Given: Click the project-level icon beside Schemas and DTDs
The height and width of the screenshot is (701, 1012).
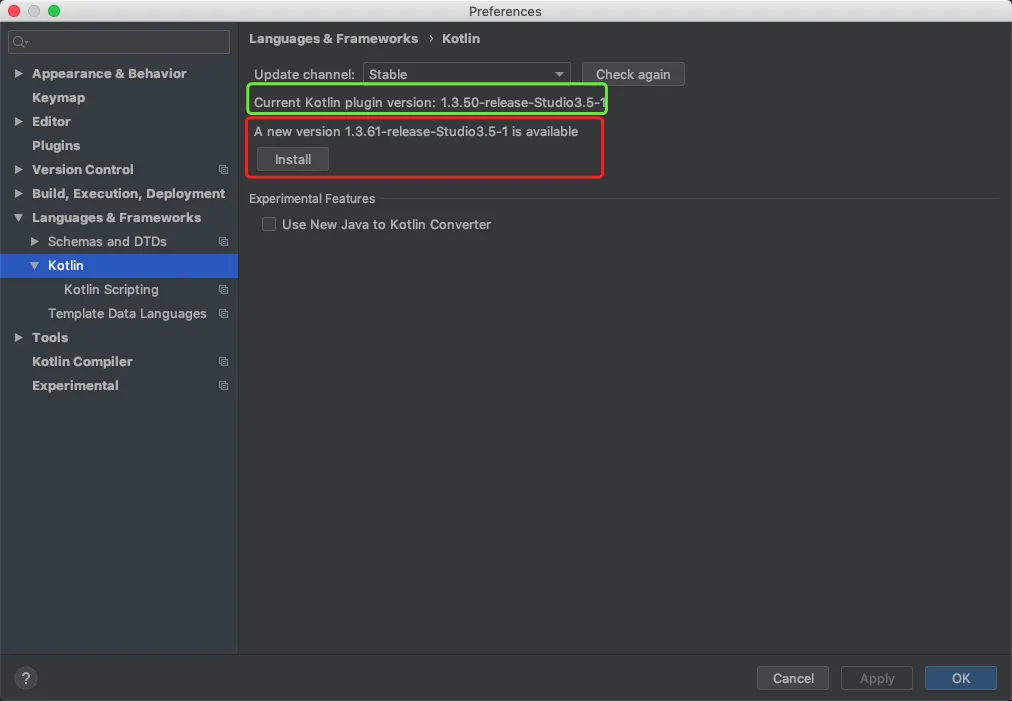Looking at the screenshot, I should tap(223, 241).
